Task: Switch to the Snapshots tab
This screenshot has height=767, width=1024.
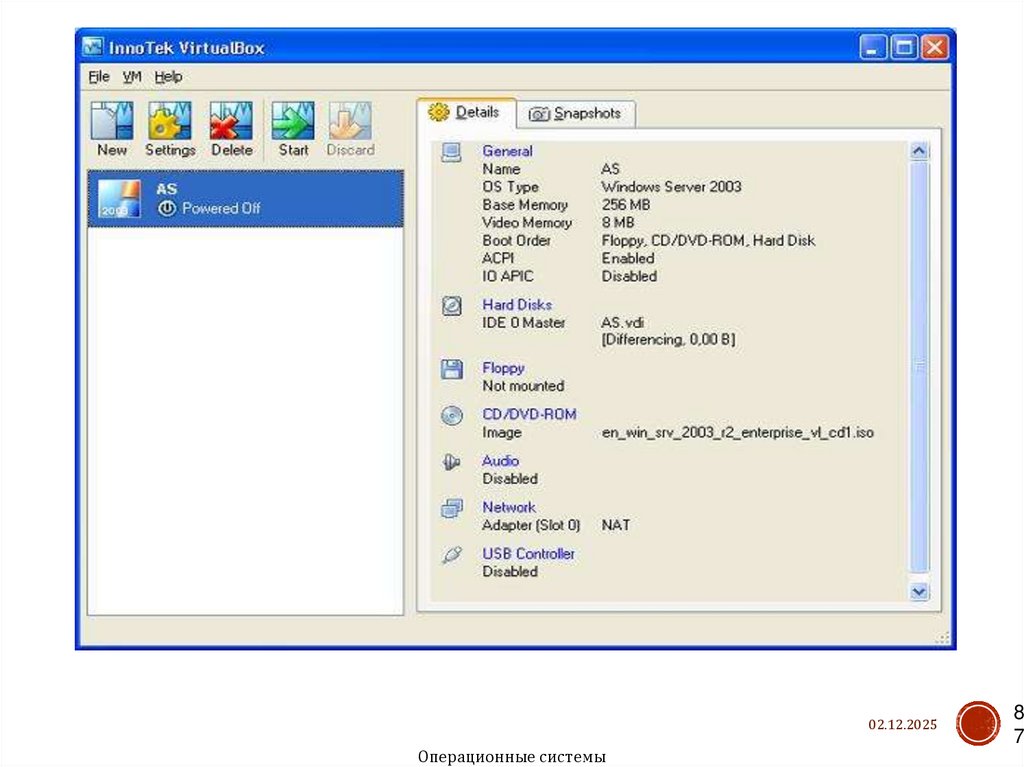Action: pyautogui.click(x=576, y=114)
